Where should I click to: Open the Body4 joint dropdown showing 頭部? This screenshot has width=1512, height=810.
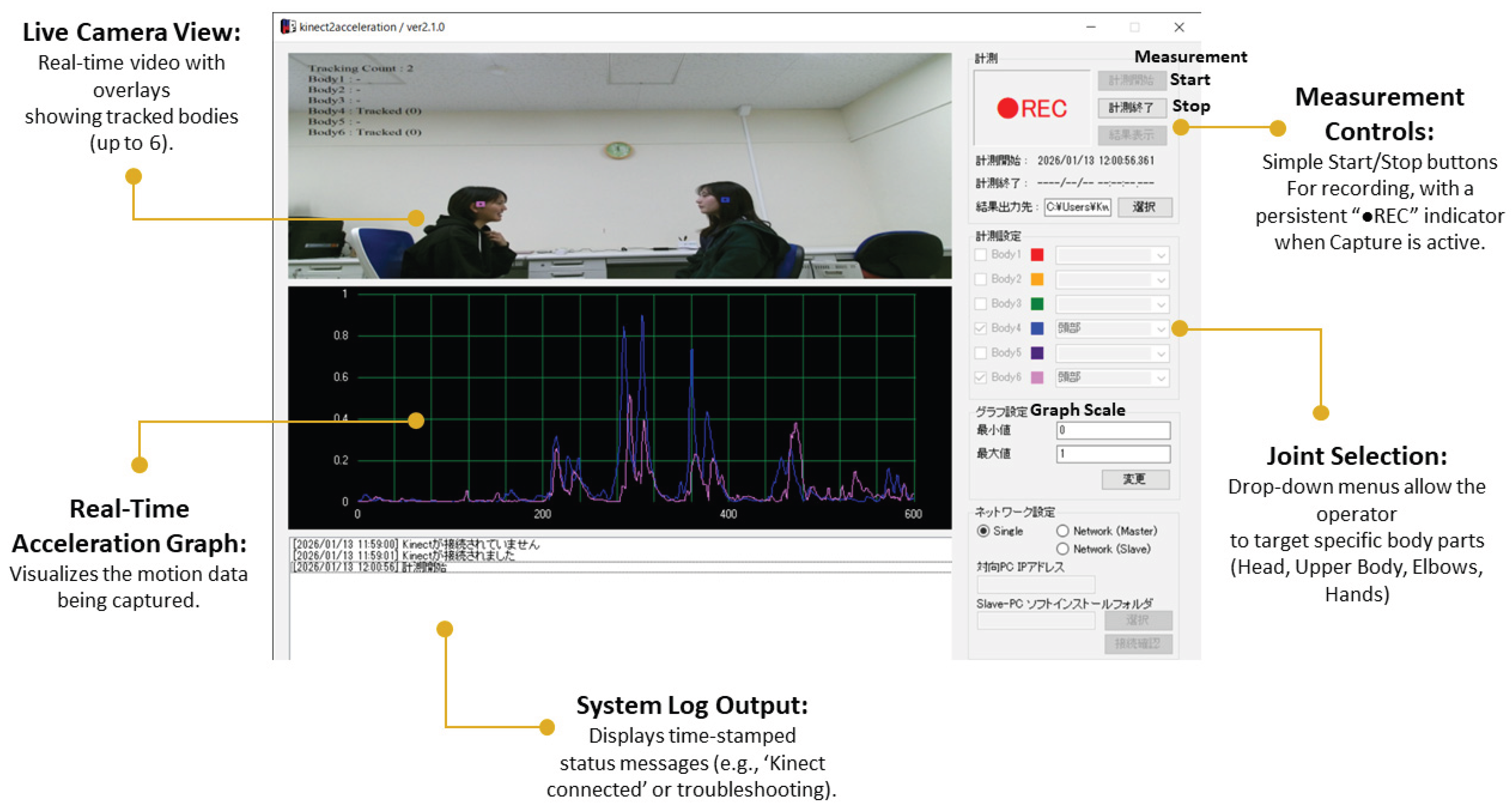tap(1112, 328)
